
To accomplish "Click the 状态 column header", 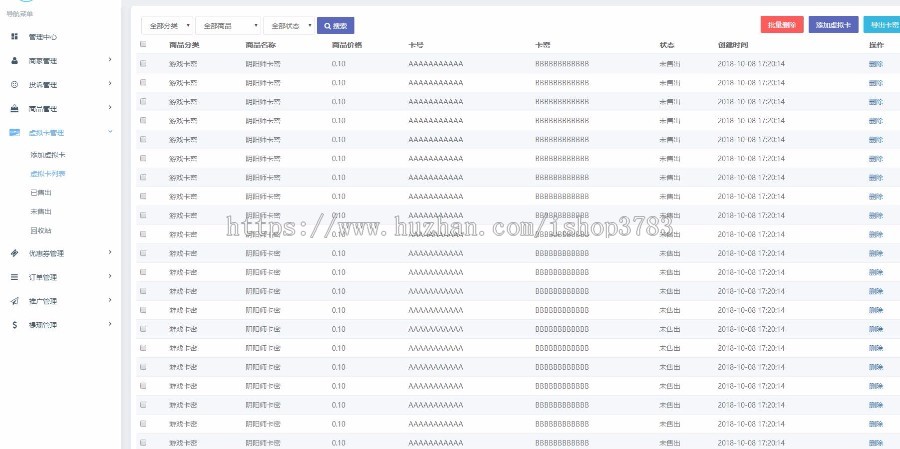I will click(666, 45).
